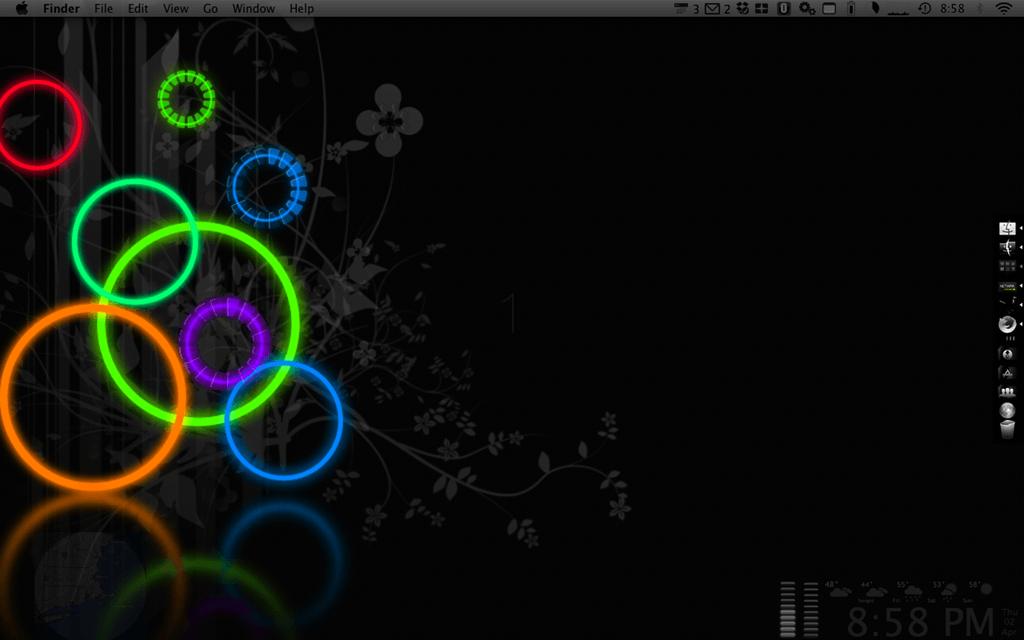Expand the app grid stack in the dock

[1006, 264]
